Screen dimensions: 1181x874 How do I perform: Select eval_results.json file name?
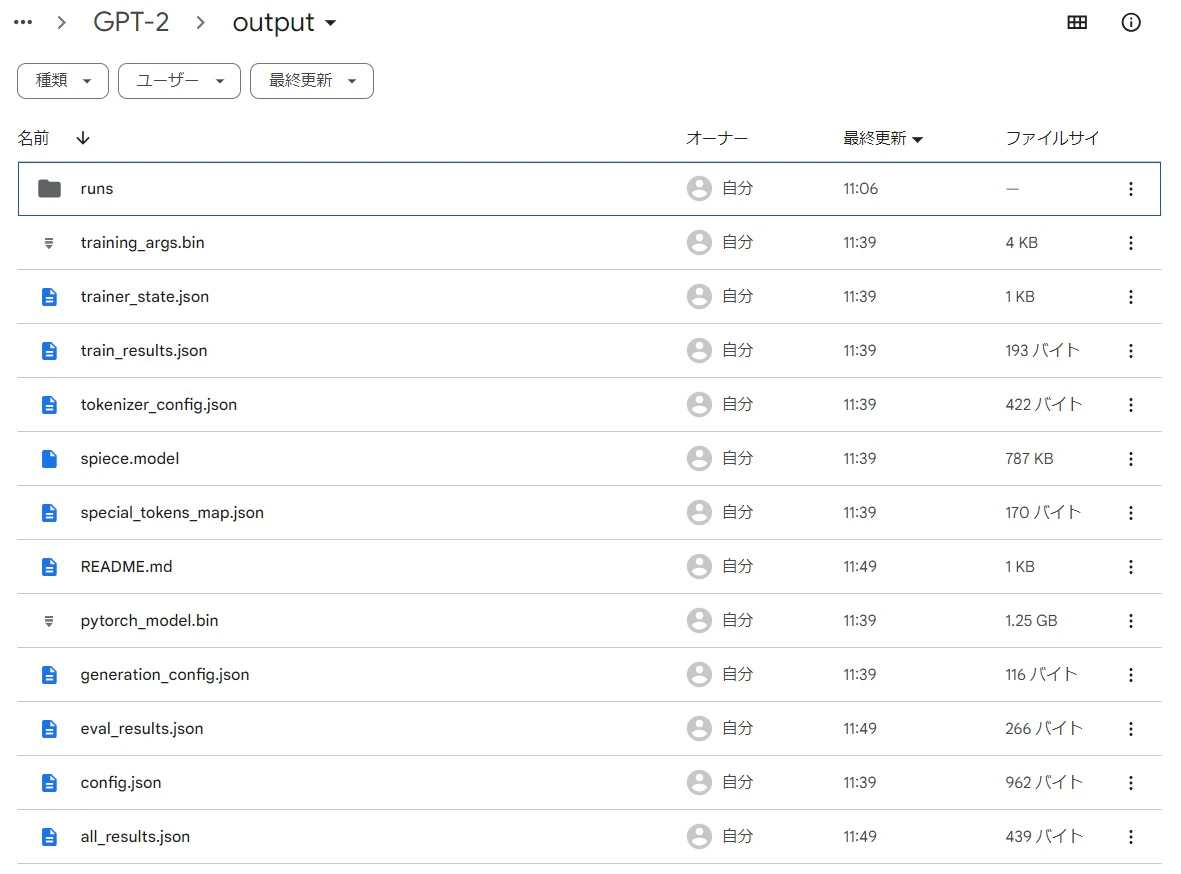pyautogui.click(x=142, y=729)
